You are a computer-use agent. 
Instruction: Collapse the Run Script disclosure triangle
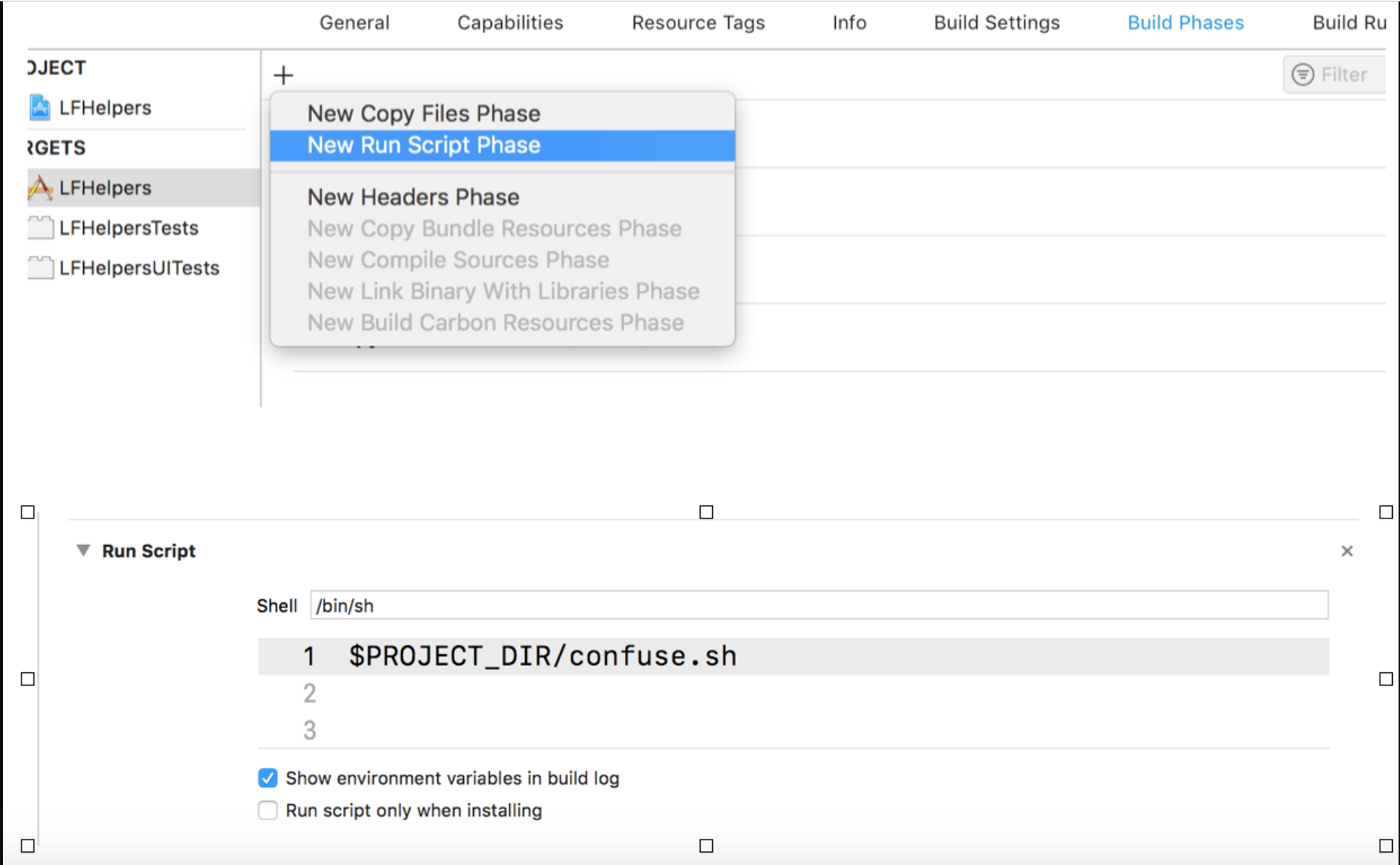[83, 550]
